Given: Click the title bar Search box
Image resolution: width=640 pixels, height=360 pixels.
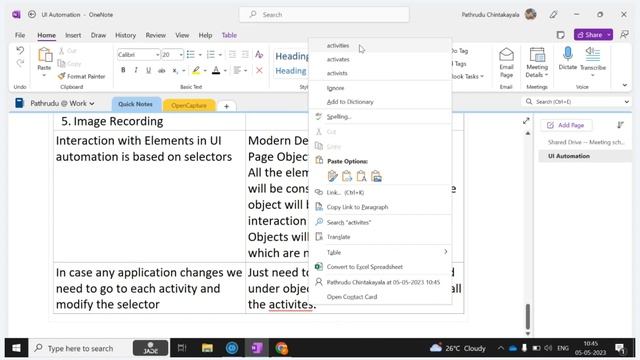Looking at the screenshot, I should click(x=324, y=14).
